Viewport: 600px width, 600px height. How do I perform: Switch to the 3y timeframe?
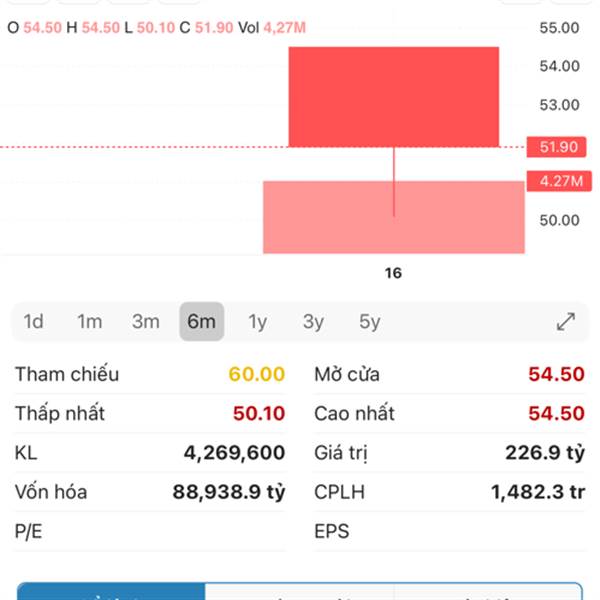pos(314,322)
